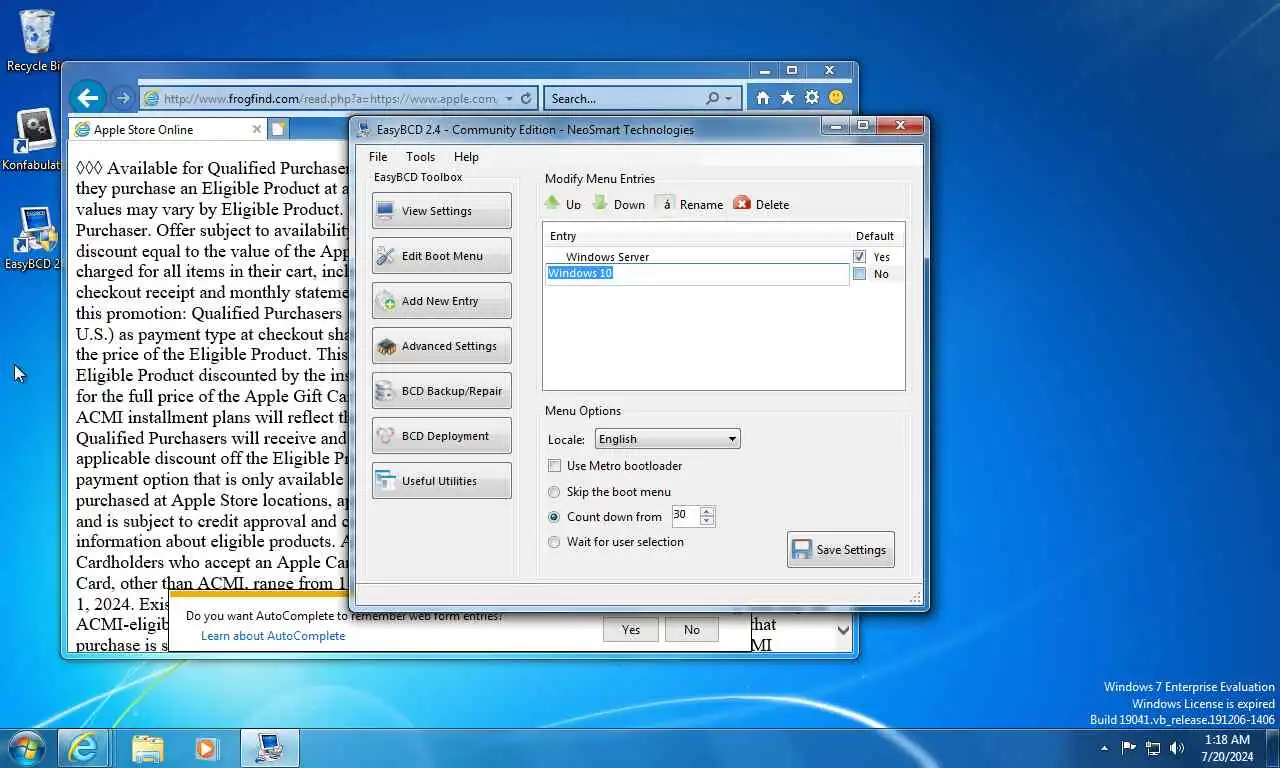Open Locale English dropdown
Screen dimensions: 1280x768
[x=668, y=439]
